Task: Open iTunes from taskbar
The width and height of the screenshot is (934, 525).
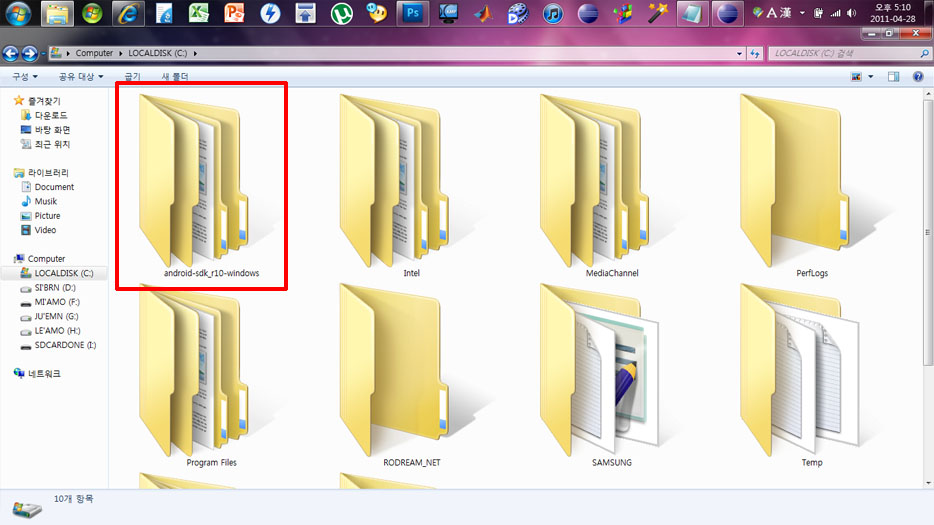Action: pos(553,13)
